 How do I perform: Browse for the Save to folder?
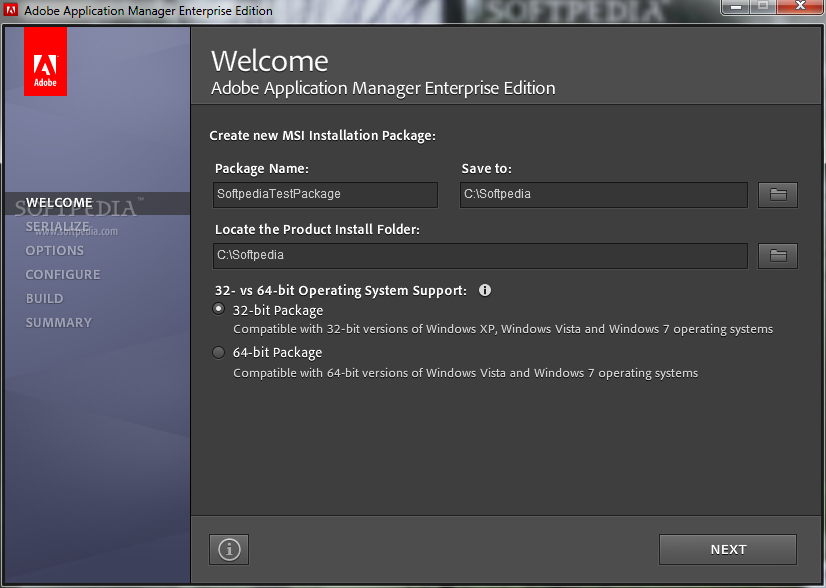(778, 194)
